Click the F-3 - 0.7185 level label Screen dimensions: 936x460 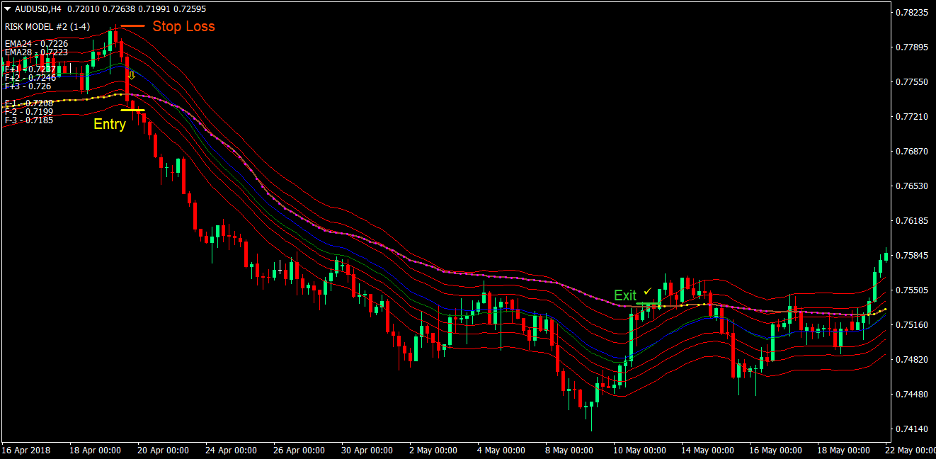pyautogui.click(x=29, y=120)
